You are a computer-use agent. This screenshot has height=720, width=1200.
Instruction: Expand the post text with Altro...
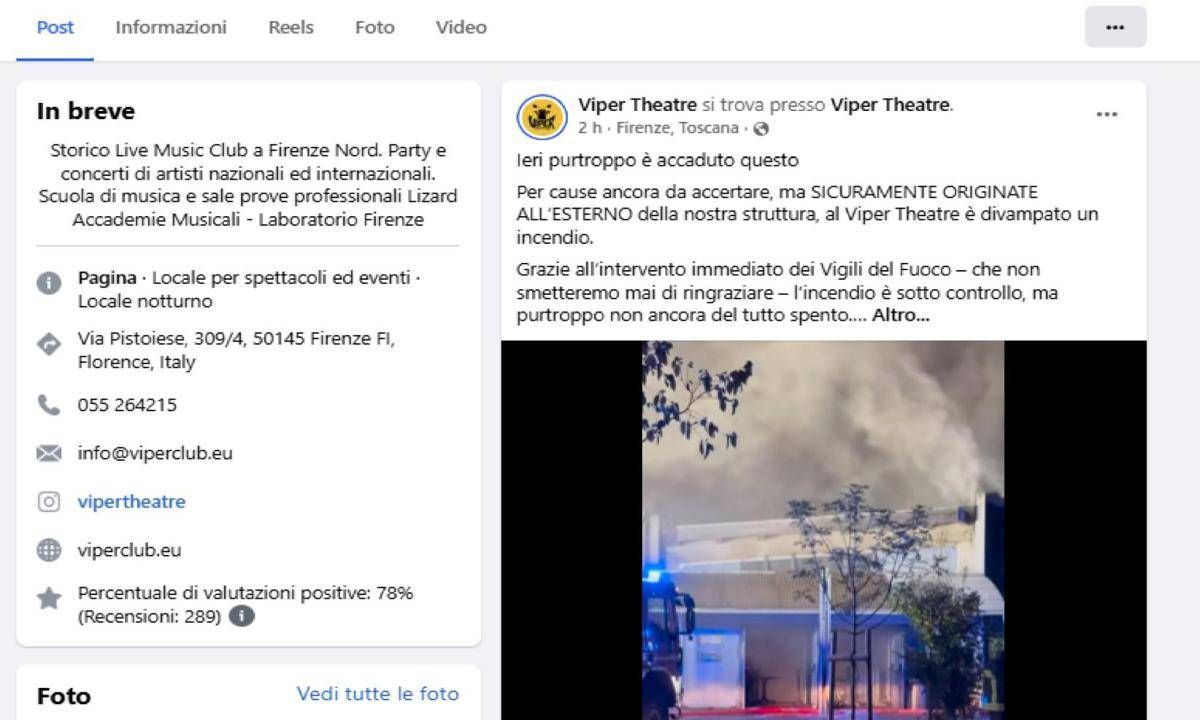pos(901,315)
